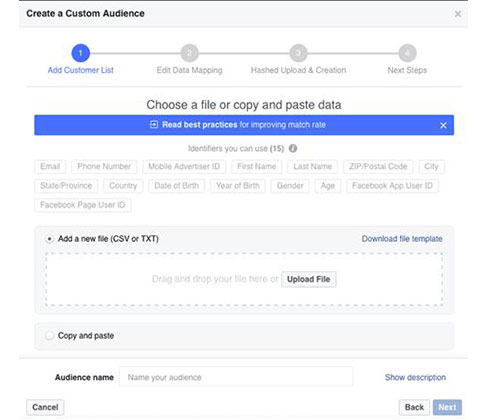
Task: Click Show description link
Action: tap(415, 377)
